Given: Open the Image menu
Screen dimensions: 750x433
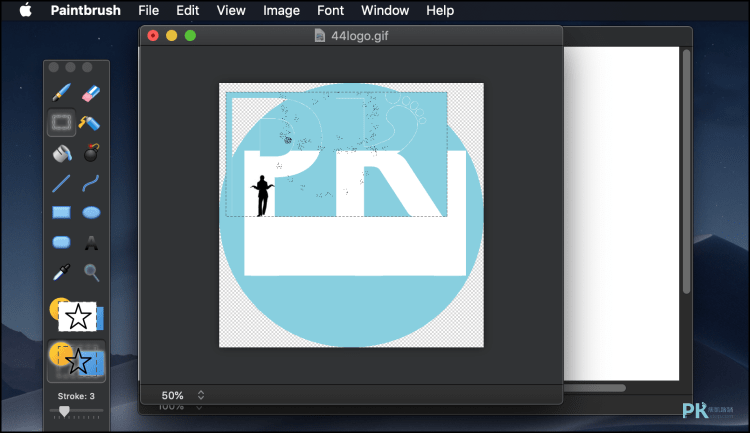Looking at the screenshot, I should [281, 10].
